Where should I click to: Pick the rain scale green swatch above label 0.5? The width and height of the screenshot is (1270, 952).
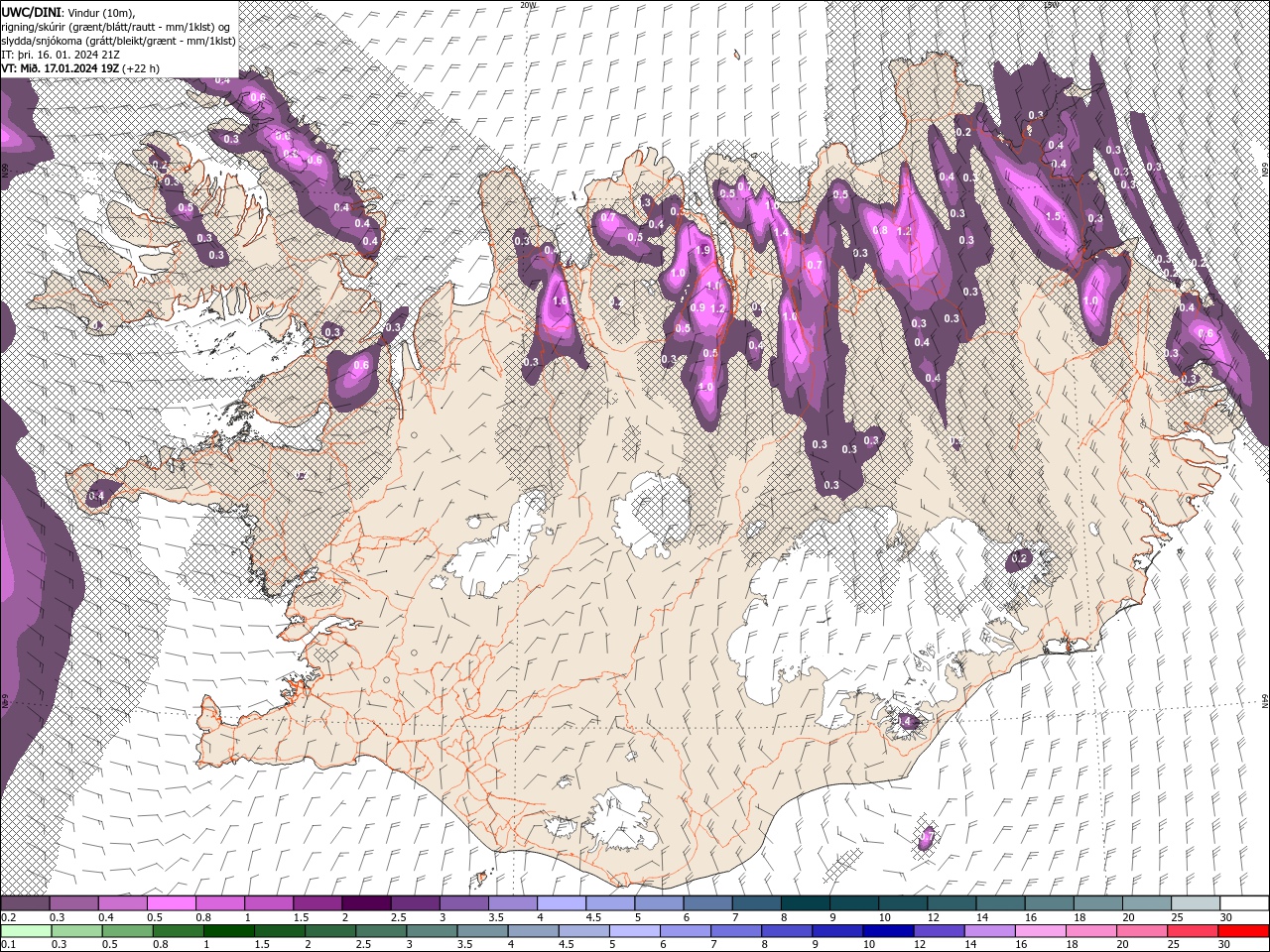(127, 931)
